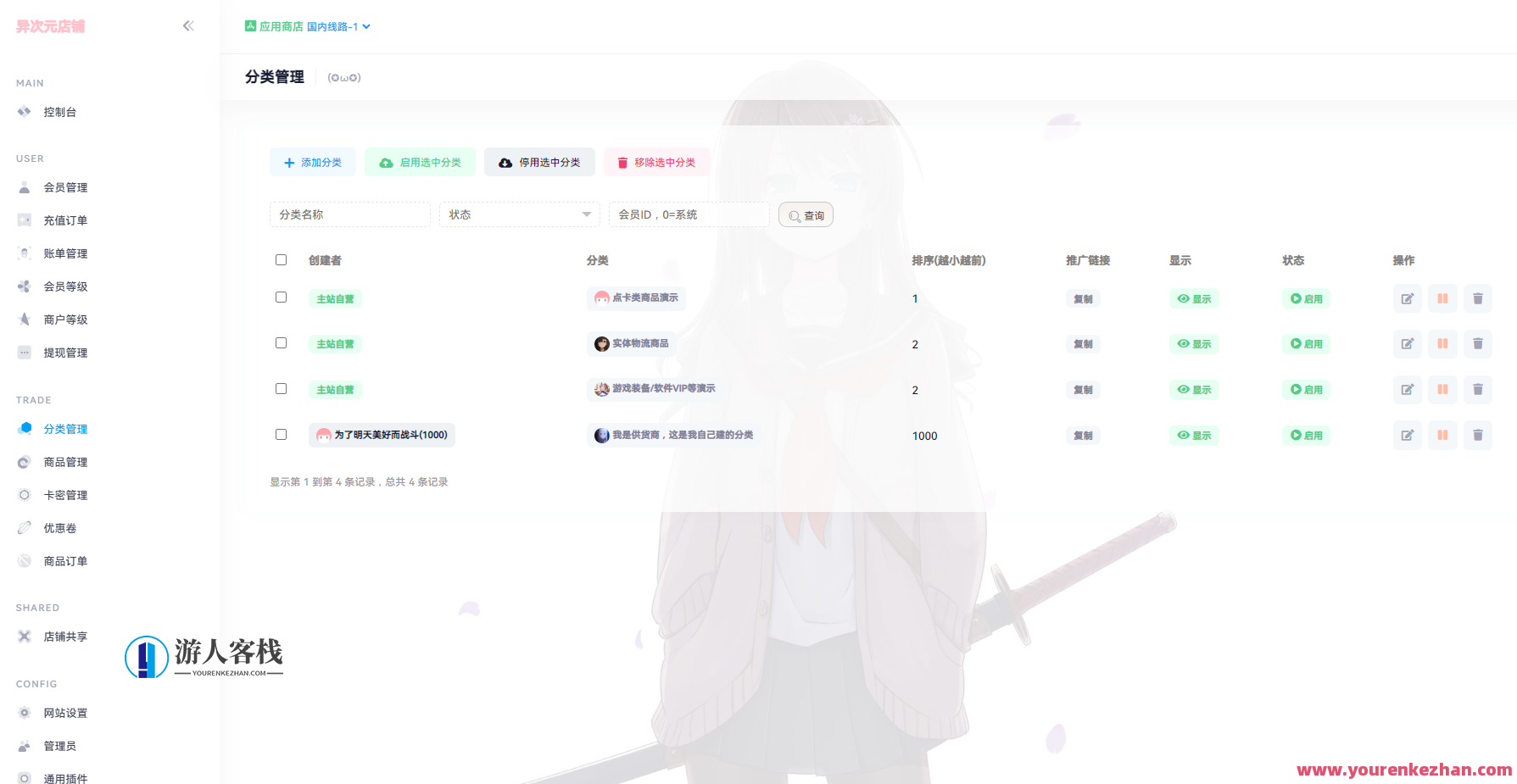1517x784 pixels.
Task: Select the 控制台 dashboard icon in sidebar
Action: click(24, 111)
